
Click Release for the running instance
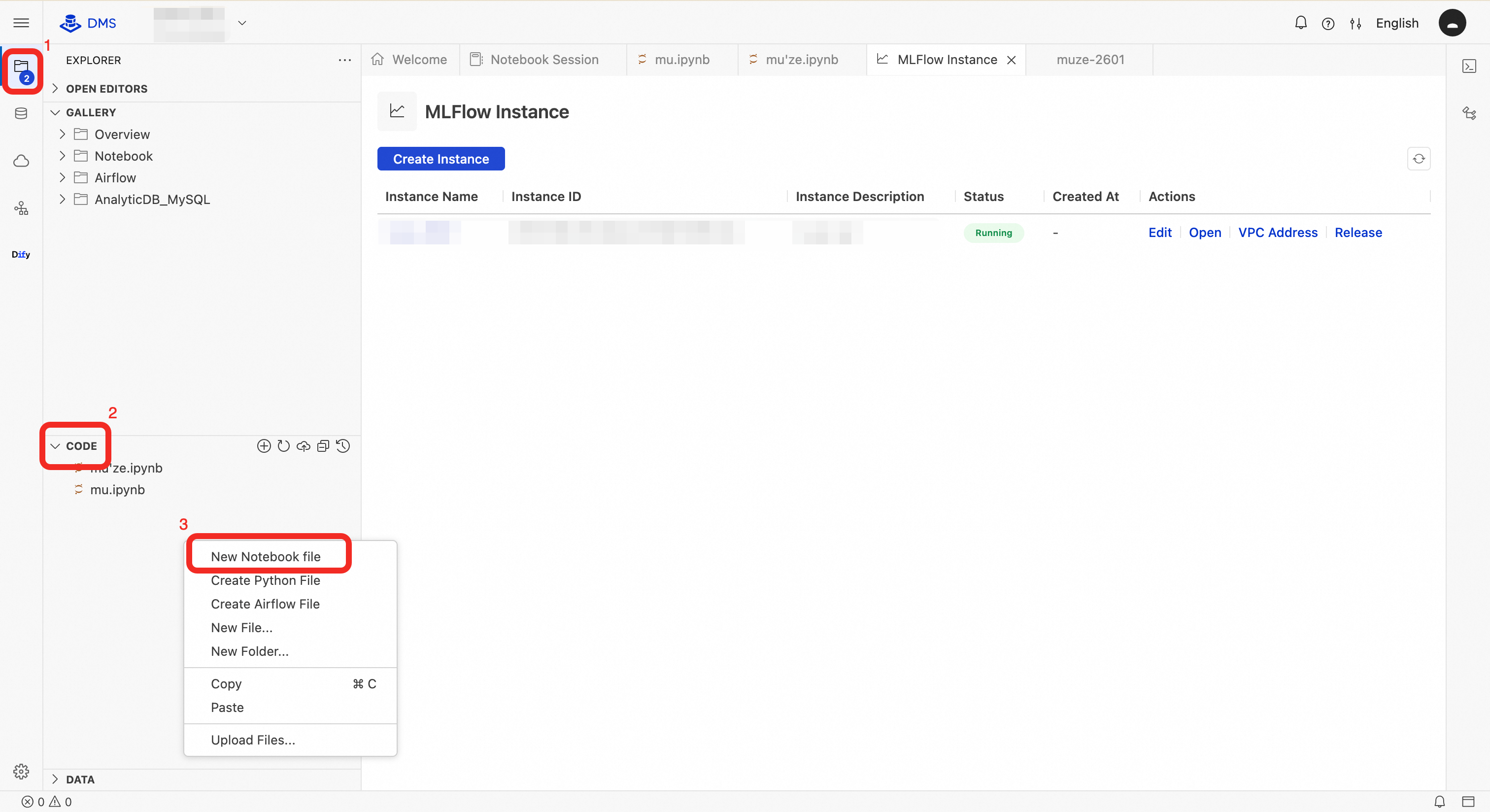[x=1358, y=233]
